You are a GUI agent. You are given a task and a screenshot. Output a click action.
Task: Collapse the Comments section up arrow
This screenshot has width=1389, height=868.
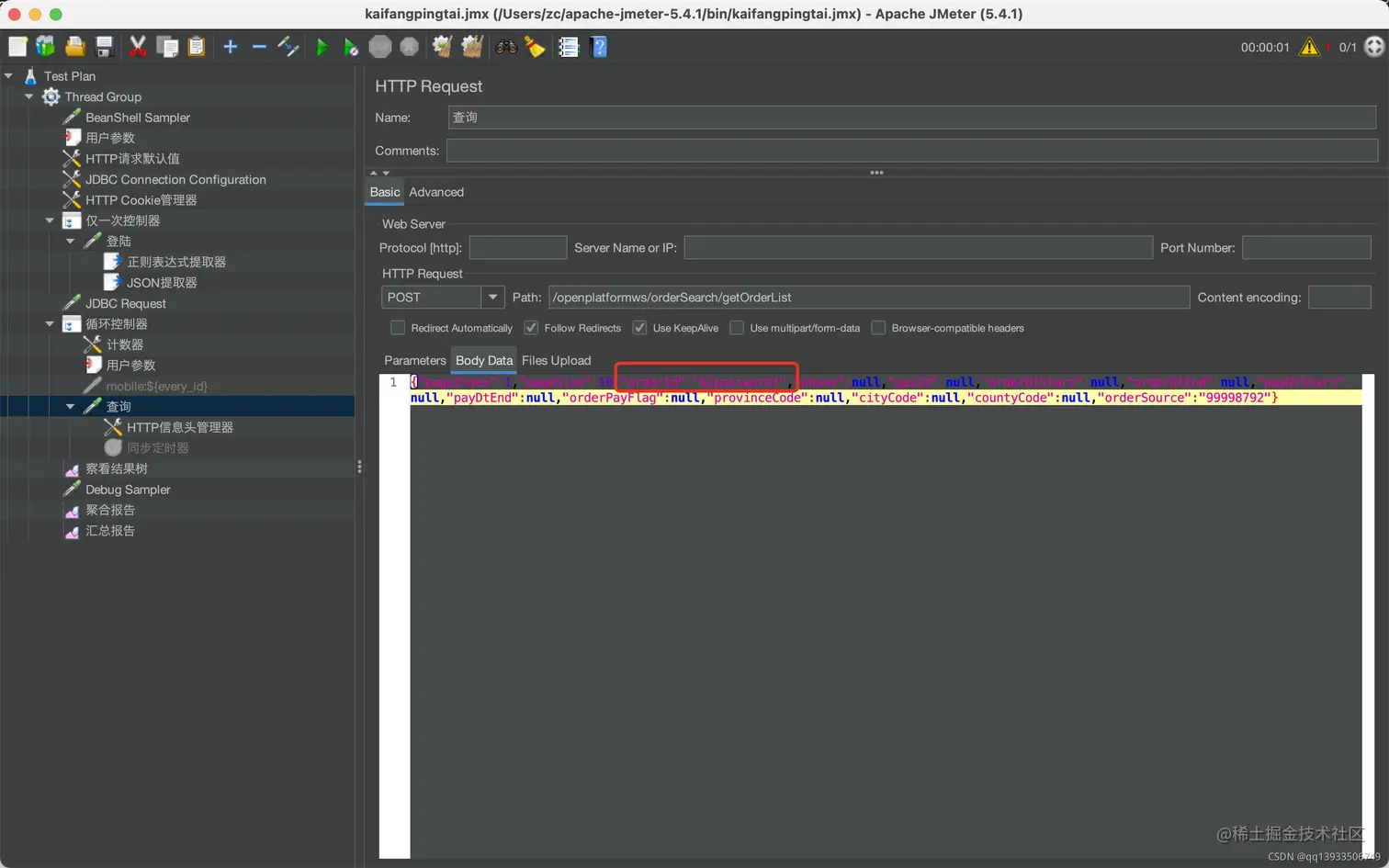(x=374, y=173)
